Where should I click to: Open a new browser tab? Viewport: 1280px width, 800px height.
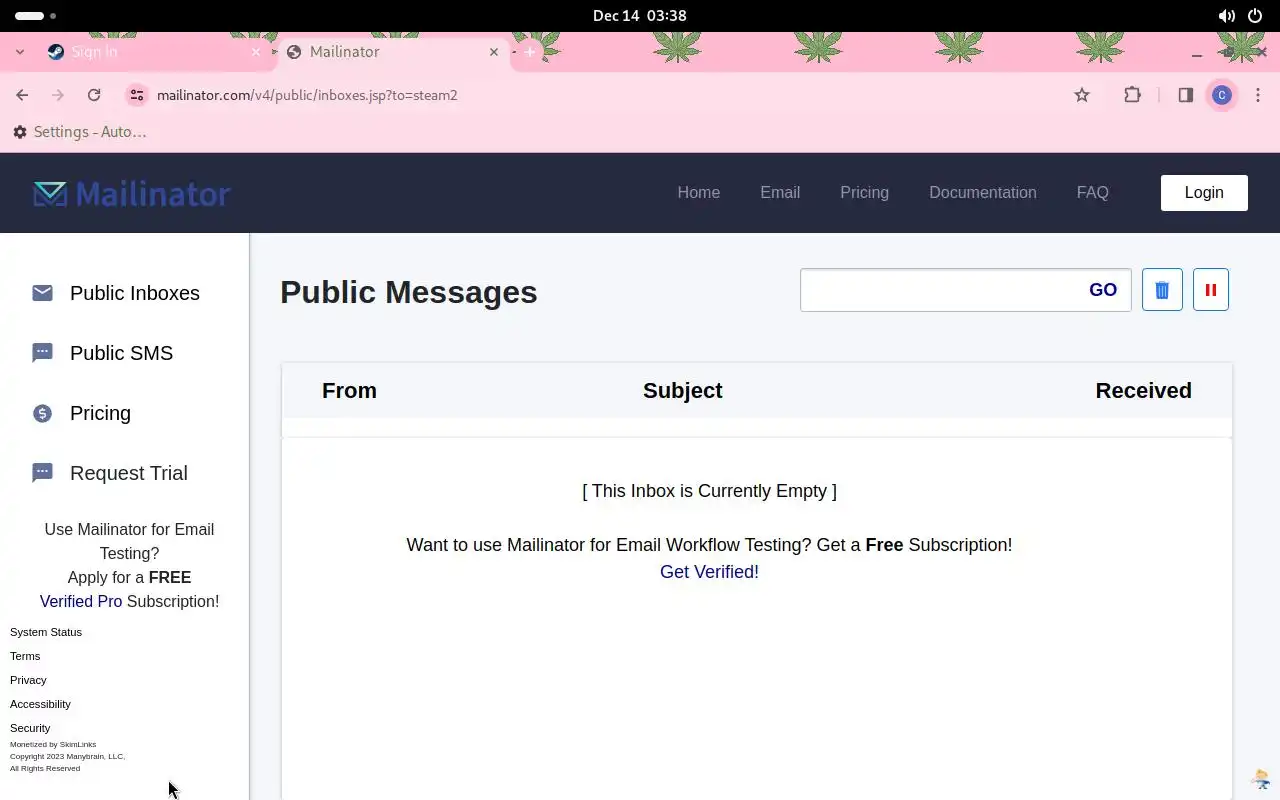point(530,52)
